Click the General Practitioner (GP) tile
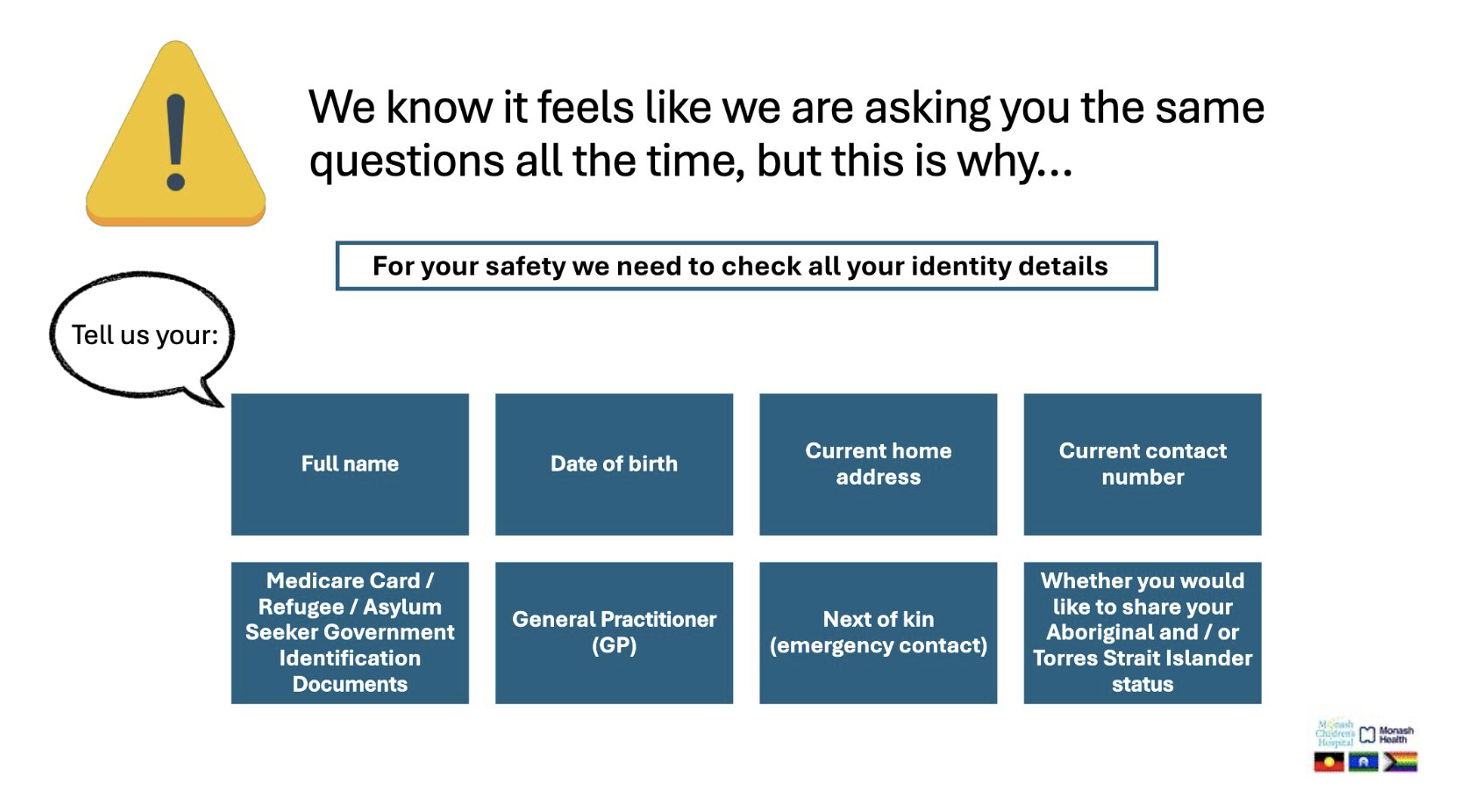Viewport: 1460px width, 796px height. tap(614, 632)
